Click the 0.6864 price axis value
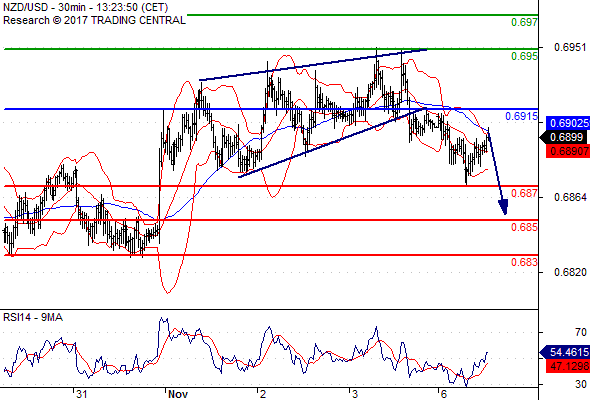Screen dimensions: 590x400 click(570, 197)
